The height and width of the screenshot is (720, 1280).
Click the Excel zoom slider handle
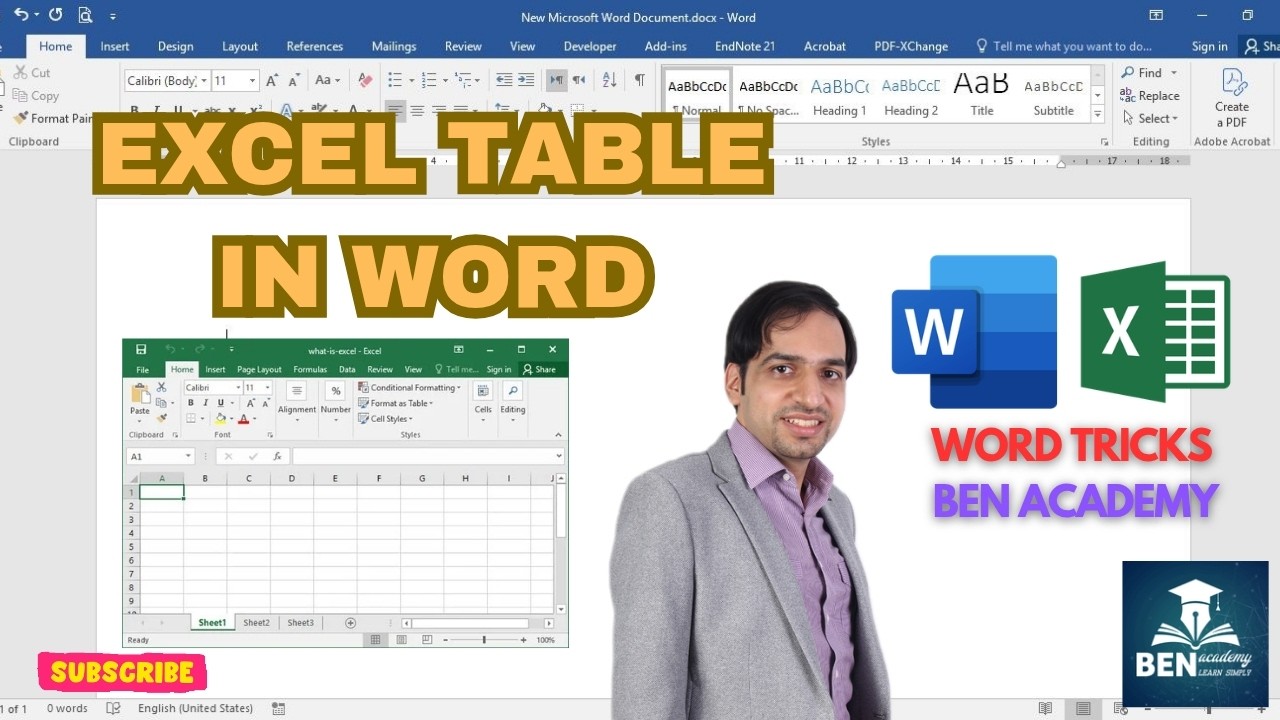click(484, 640)
